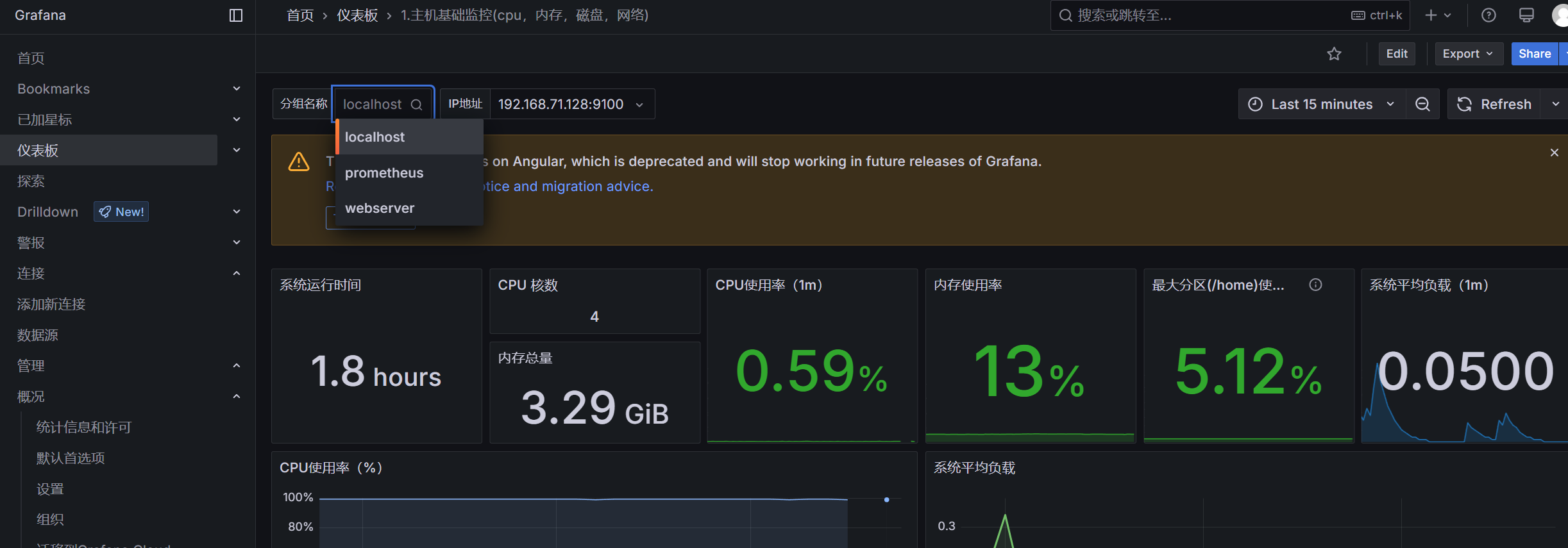1568x548 pixels.
Task: Click the 3.29 GiB memory value
Action: click(x=594, y=408)
